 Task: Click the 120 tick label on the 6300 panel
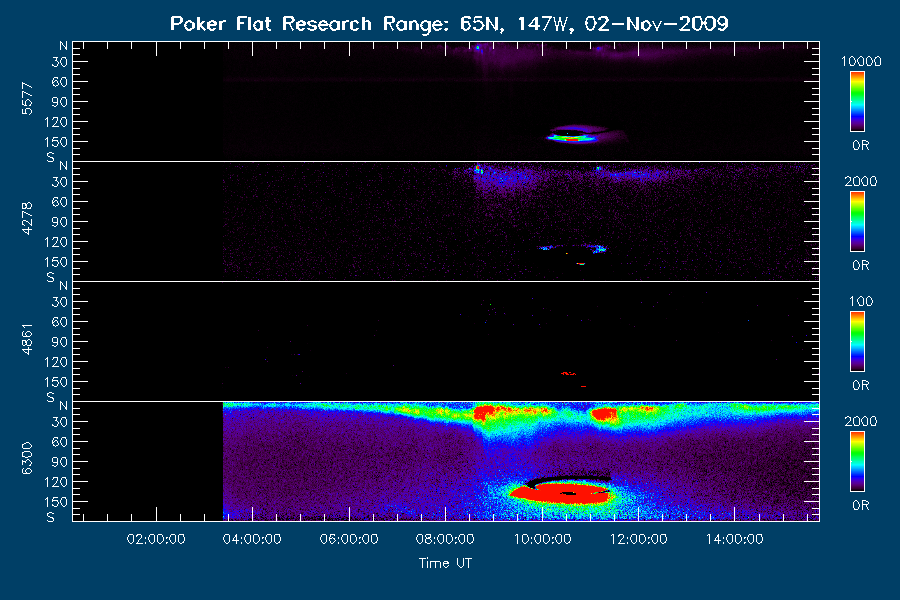tap(56, 482)
